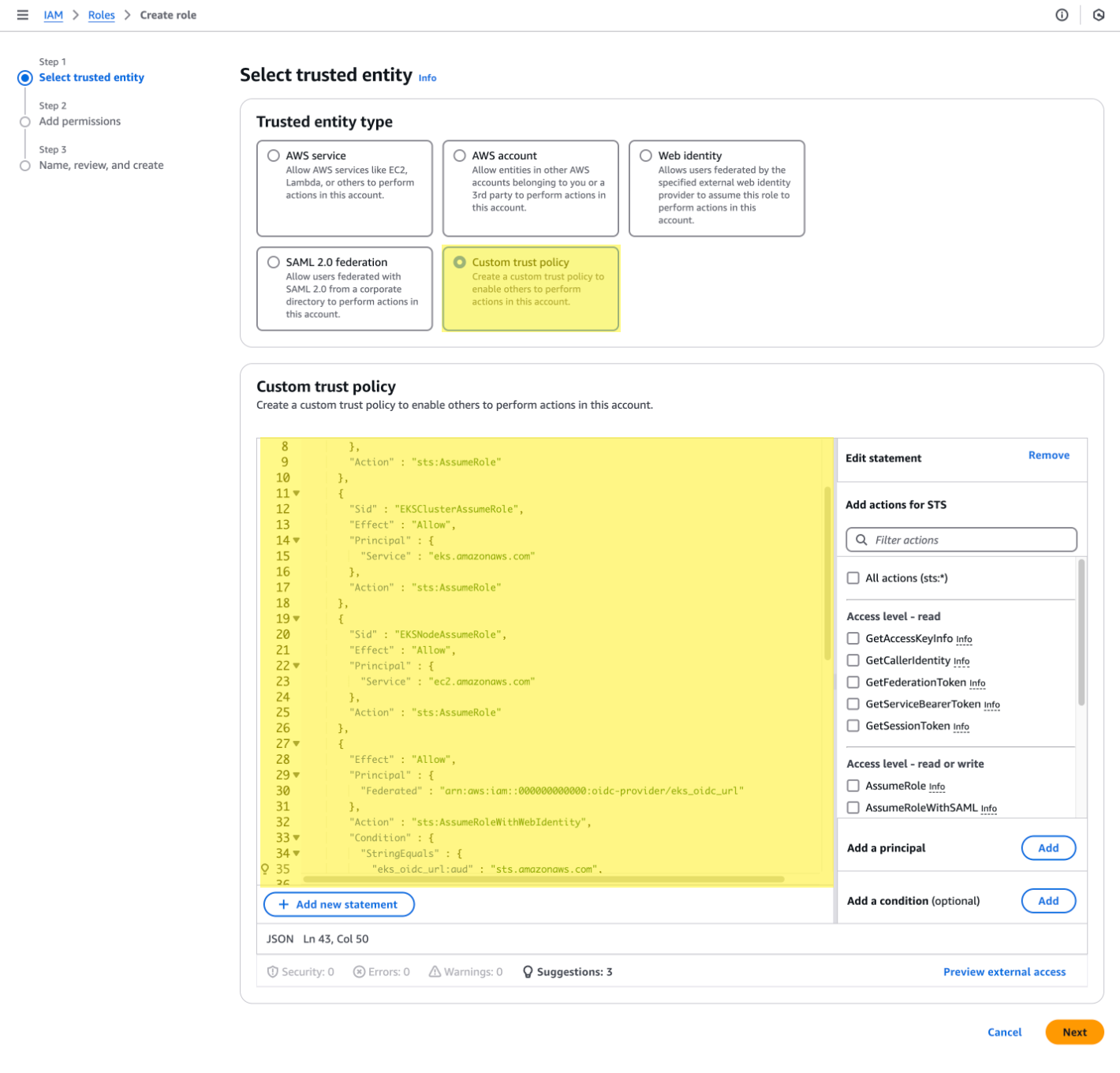Open Info link next to GetFederationToken

coord(977,683)
